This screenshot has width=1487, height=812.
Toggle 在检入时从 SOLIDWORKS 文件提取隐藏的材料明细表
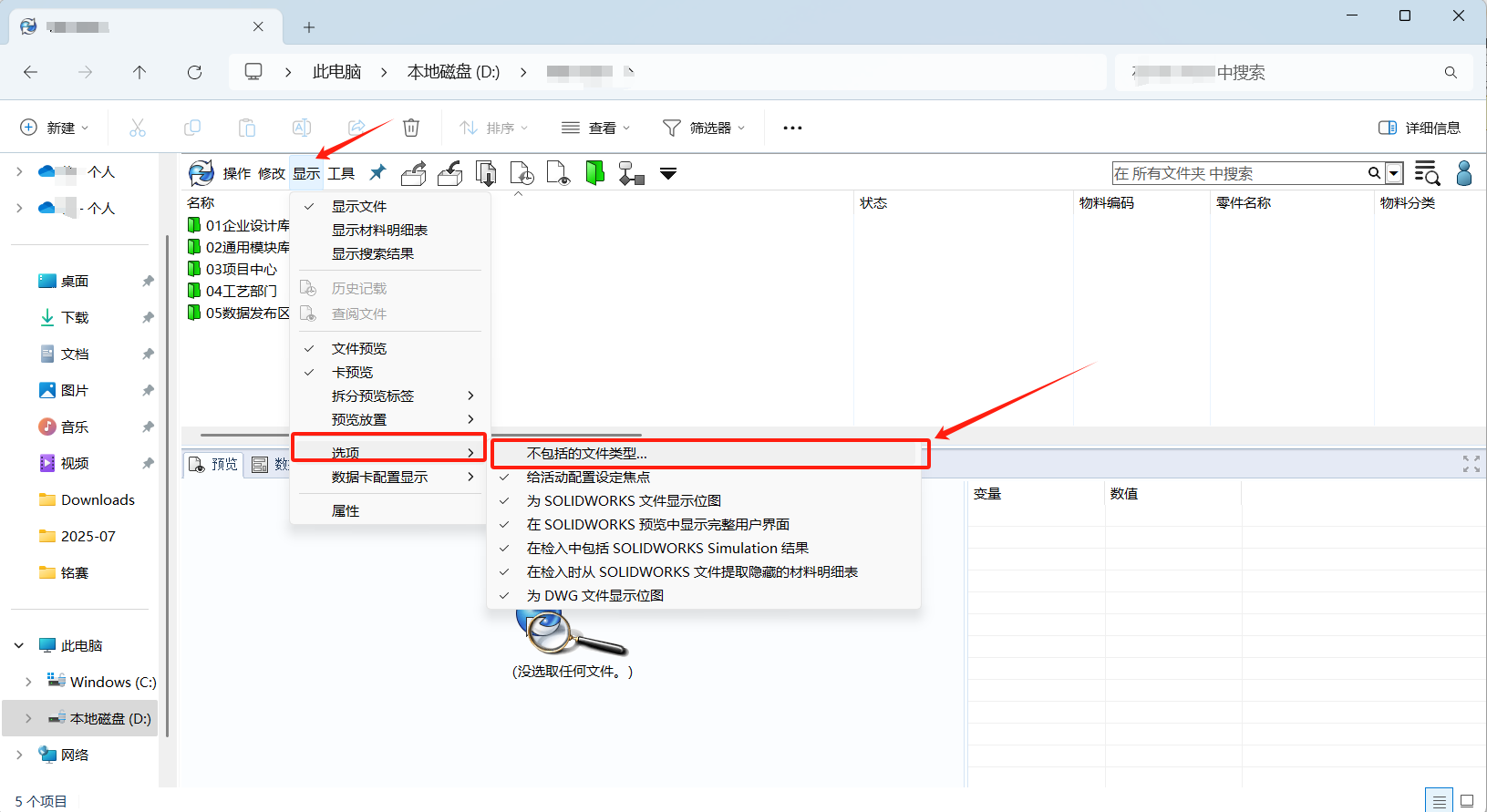click(x=704, y=572)
